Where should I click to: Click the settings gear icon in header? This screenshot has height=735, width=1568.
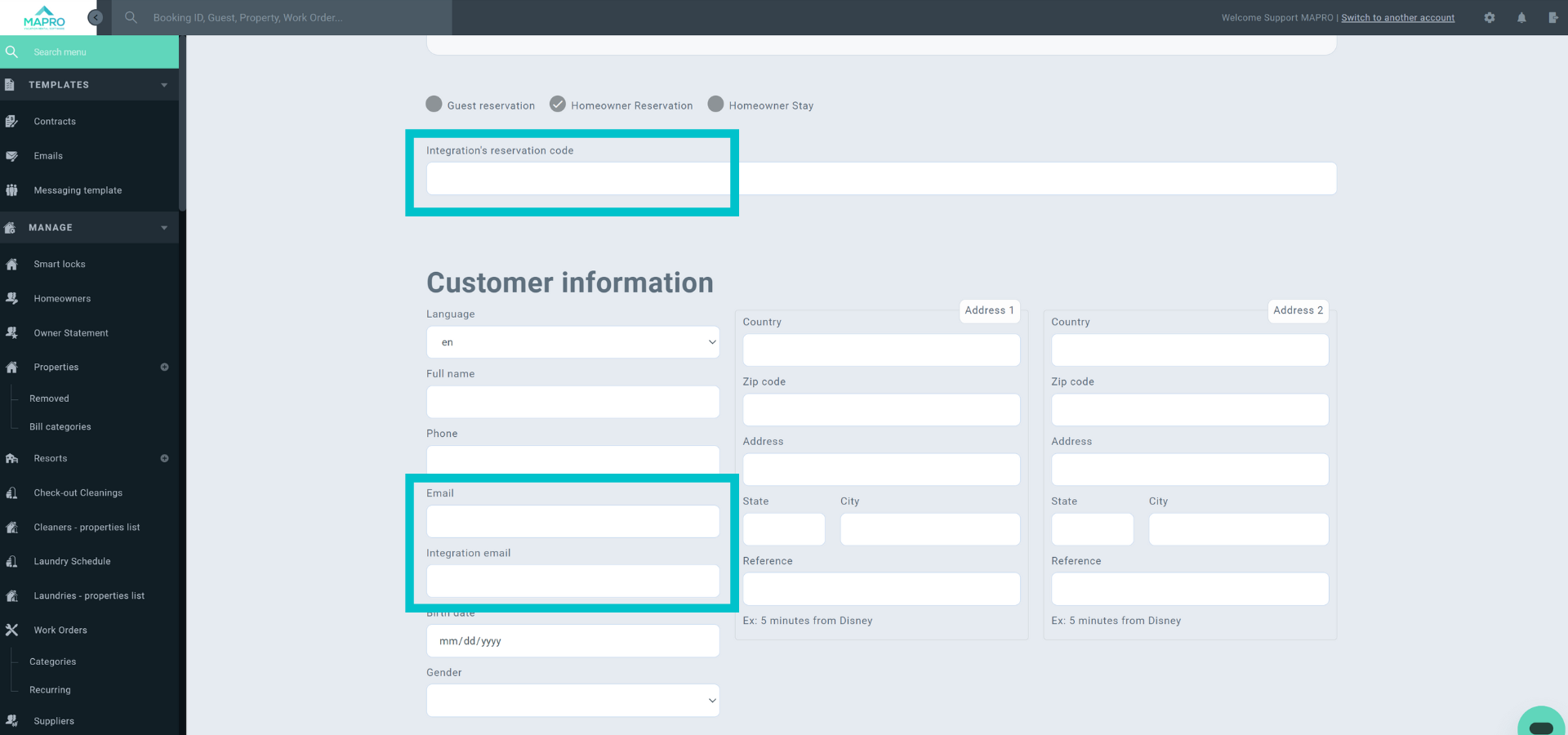(x=1490, y=18)
